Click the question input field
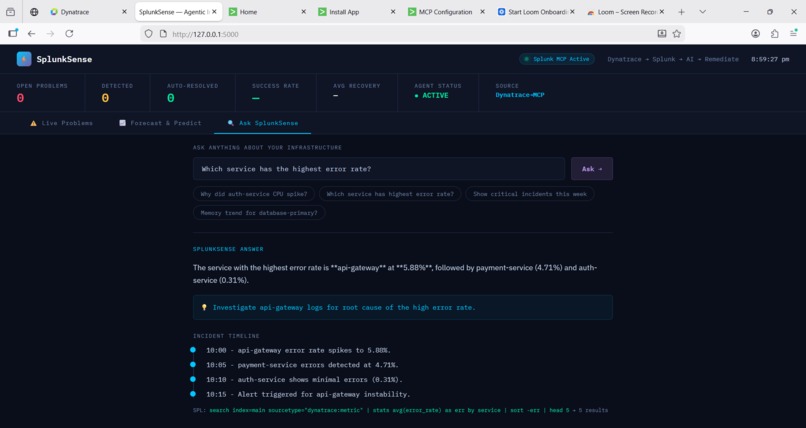 tap(379, 169)
